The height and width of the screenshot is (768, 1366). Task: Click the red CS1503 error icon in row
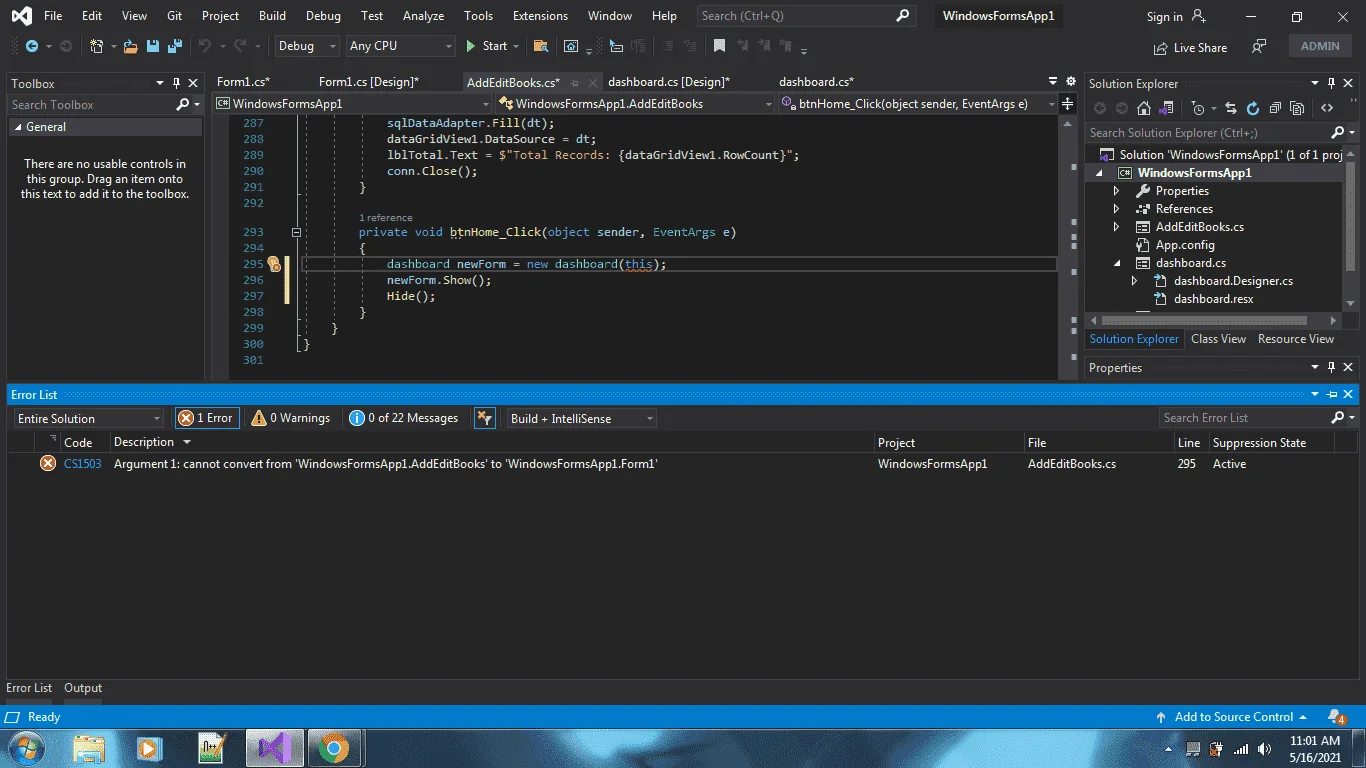47,463
